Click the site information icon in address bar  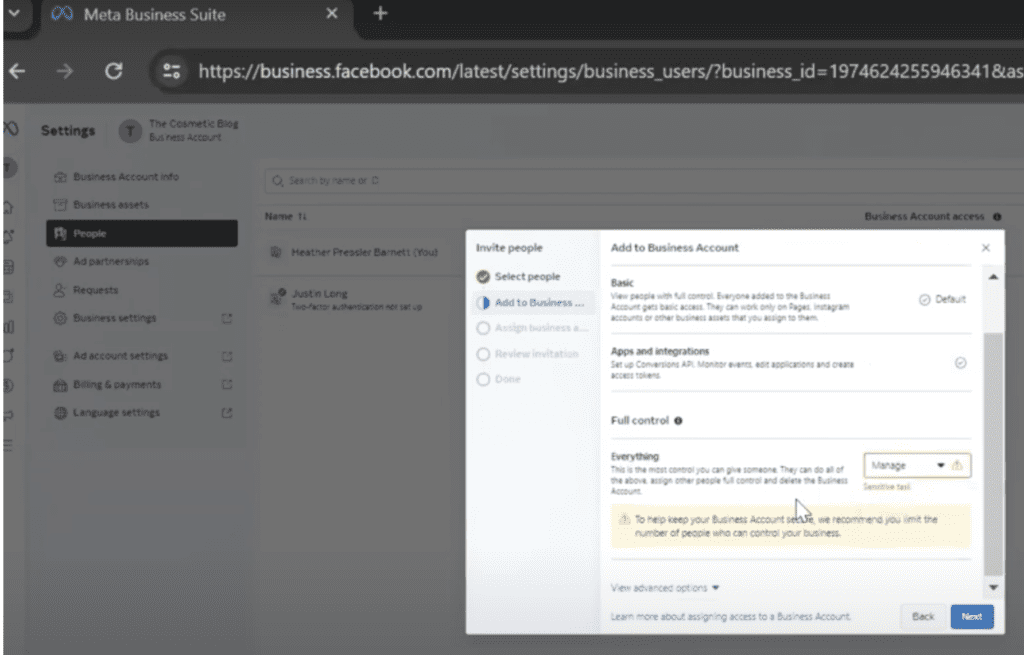(171, 71)
